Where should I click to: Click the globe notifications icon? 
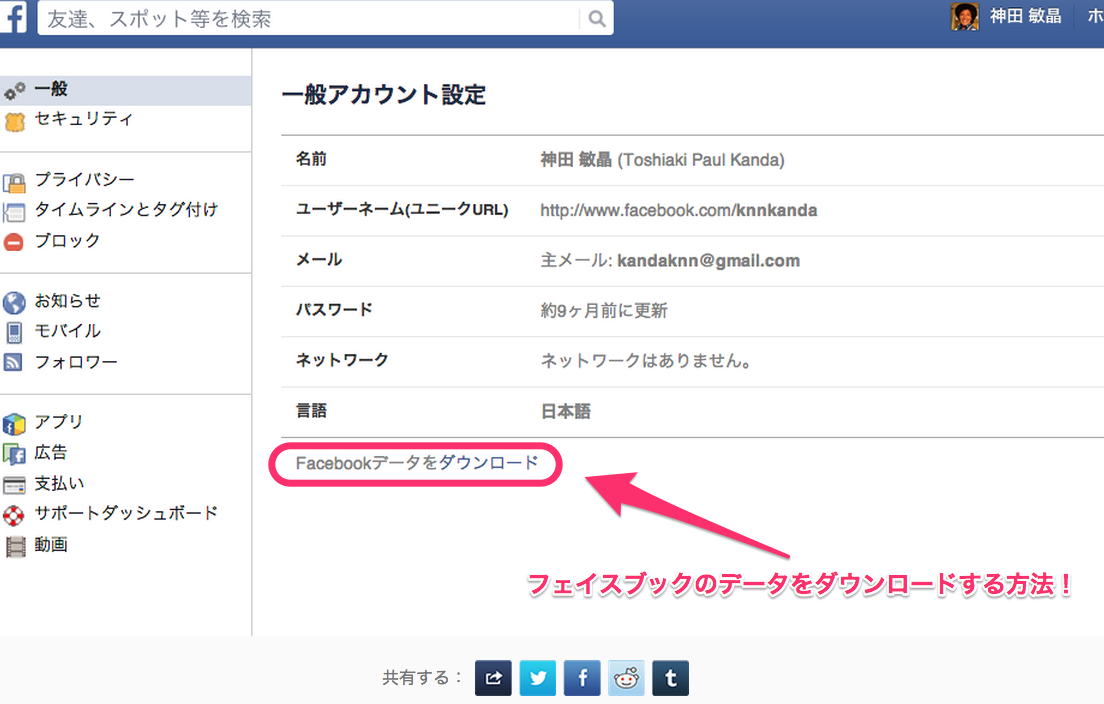14,303
